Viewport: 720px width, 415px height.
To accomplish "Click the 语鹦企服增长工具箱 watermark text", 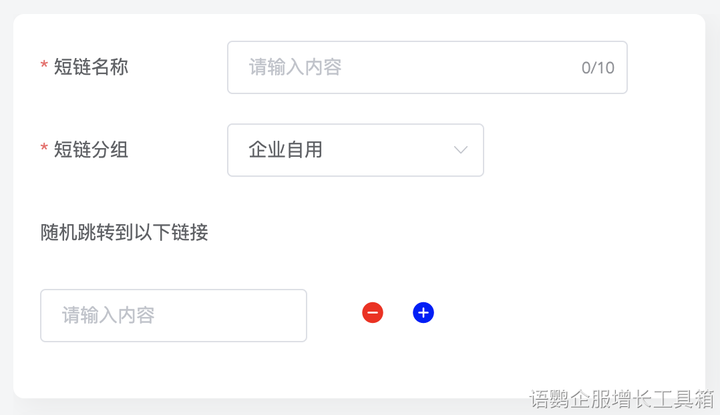I will coord(620,400).
